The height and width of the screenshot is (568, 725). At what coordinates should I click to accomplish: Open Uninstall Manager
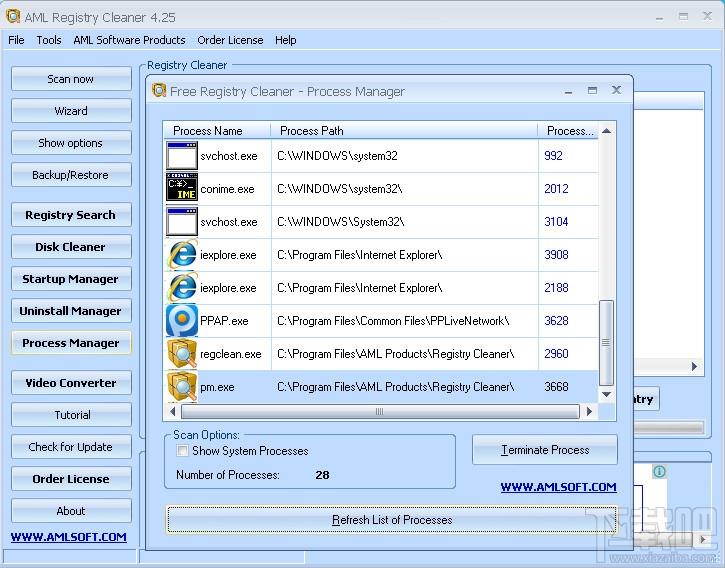coord(71,311)
